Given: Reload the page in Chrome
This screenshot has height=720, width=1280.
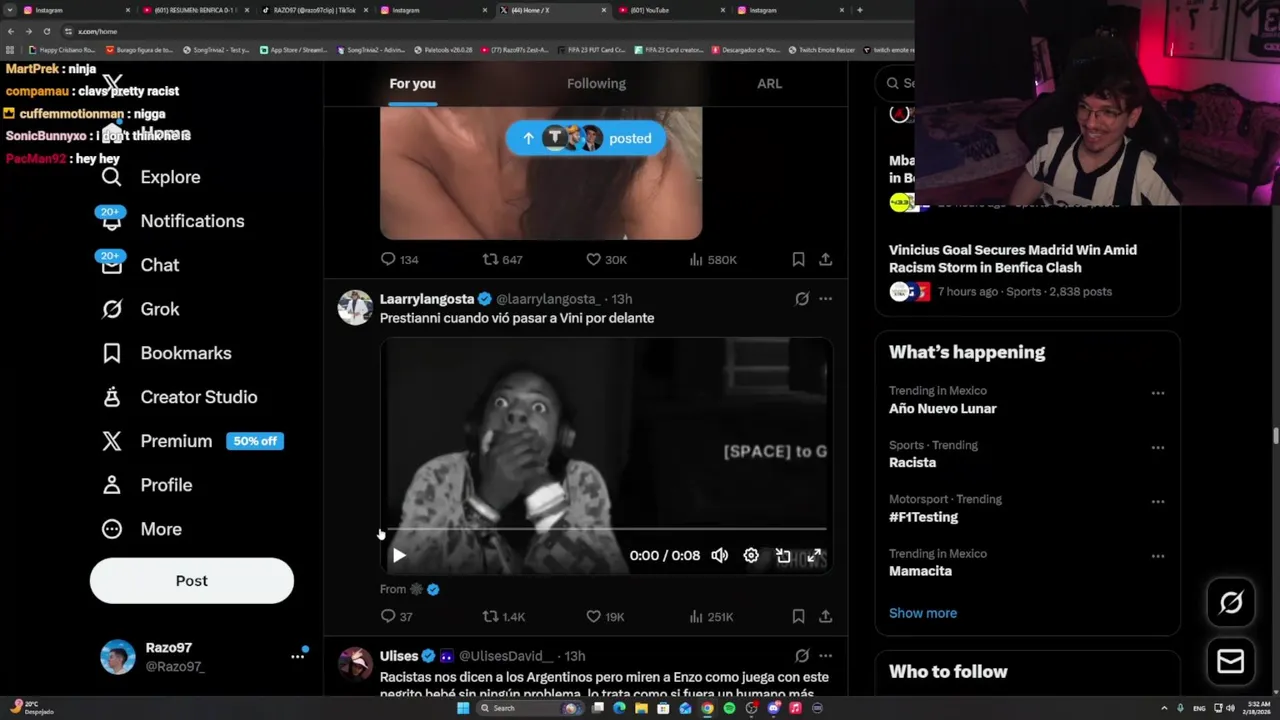Looking at the screenshot, I should (x=46, y=31).
